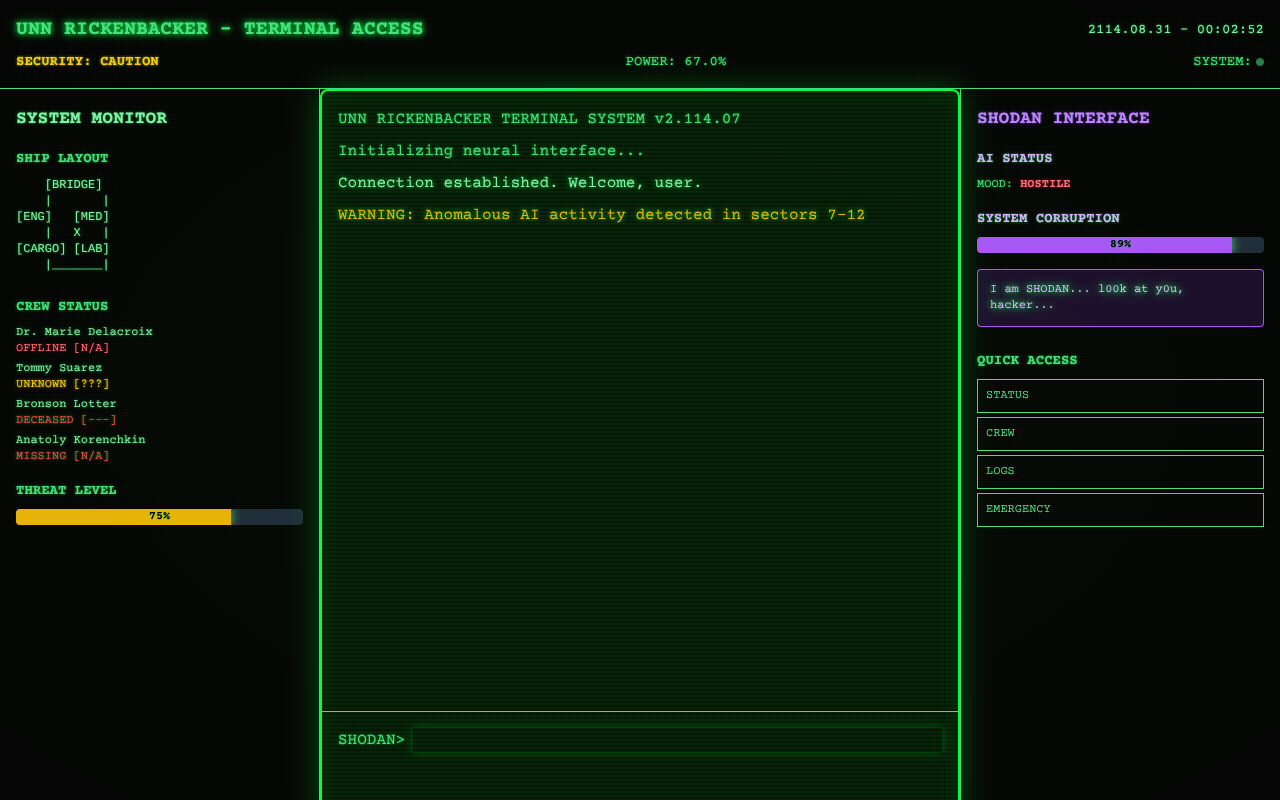Screen dimensions: 1280x800
Task: Click SHODAN's taunting message box
Action: point(1119,297)
